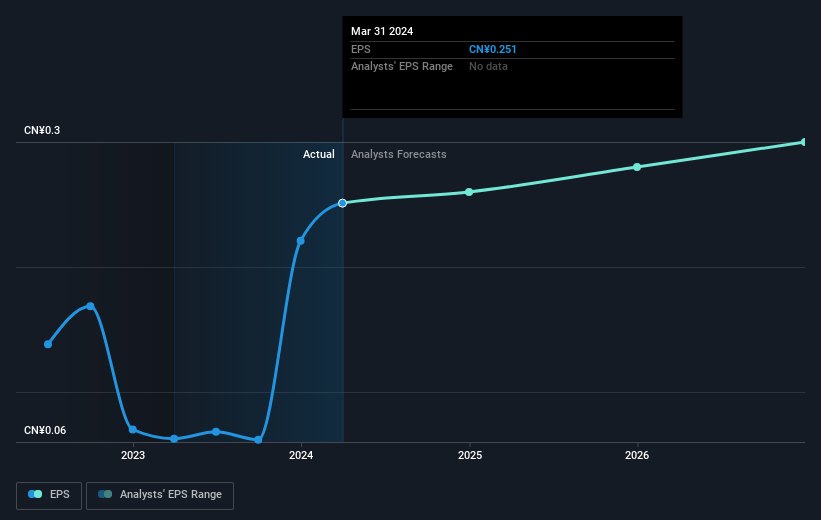
Task: Click the 'Mar 31 2024' tooltip date
Action: coord(382,31)
